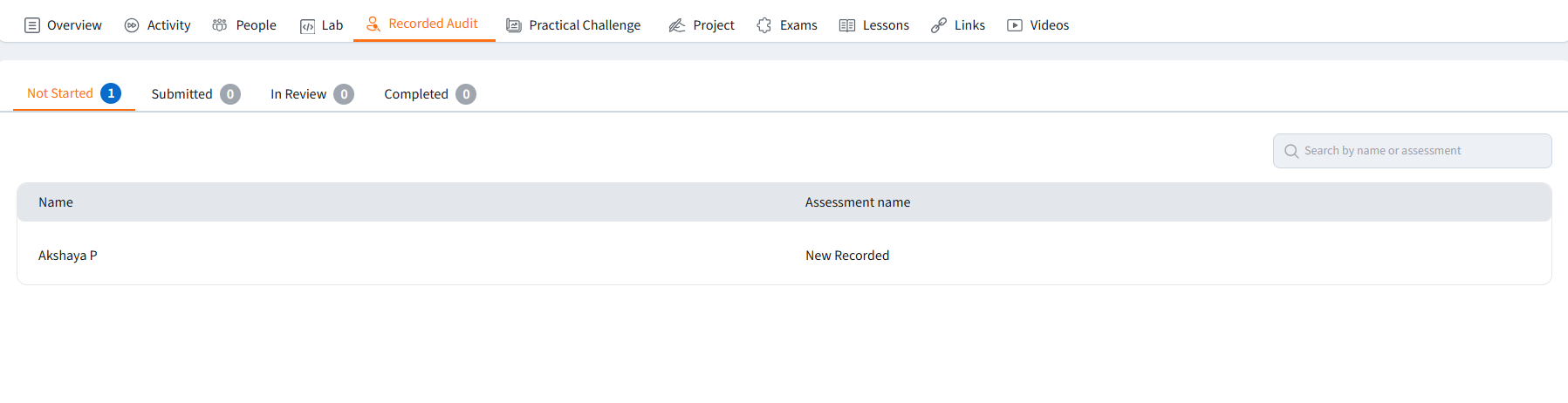Open the Akshaya P row
The image size is (1568, 403).
click(x=68, y=256)
